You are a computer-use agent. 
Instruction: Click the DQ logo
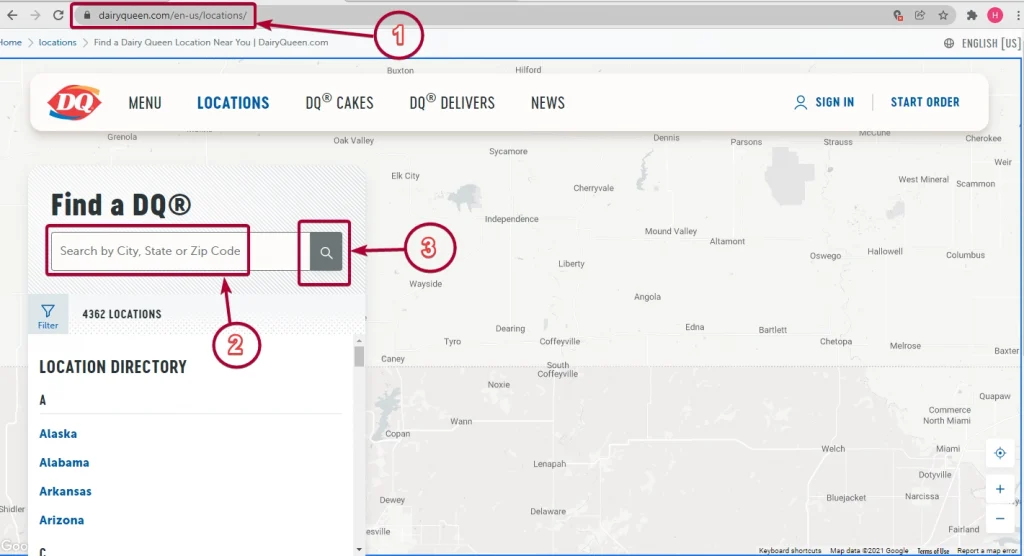(x=74, y=103)
